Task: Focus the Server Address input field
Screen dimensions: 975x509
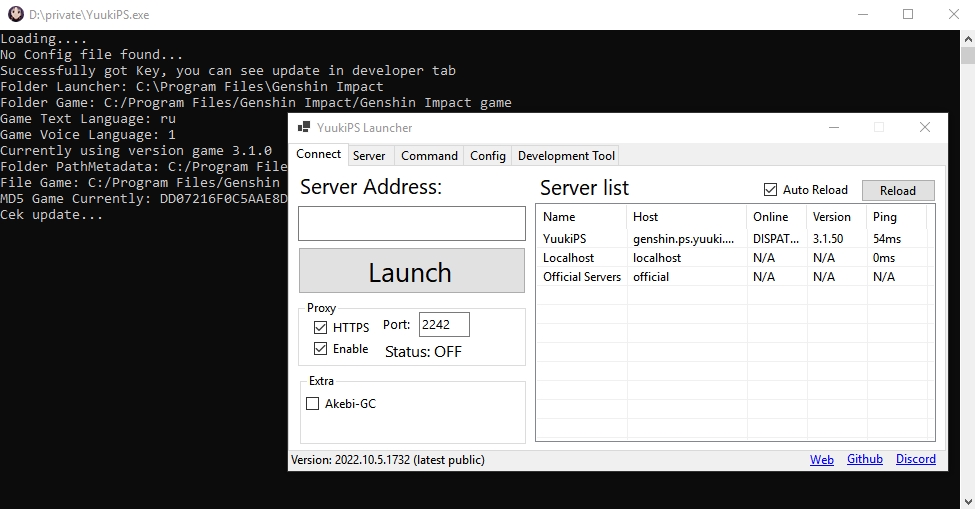Action: pos(412,224)
